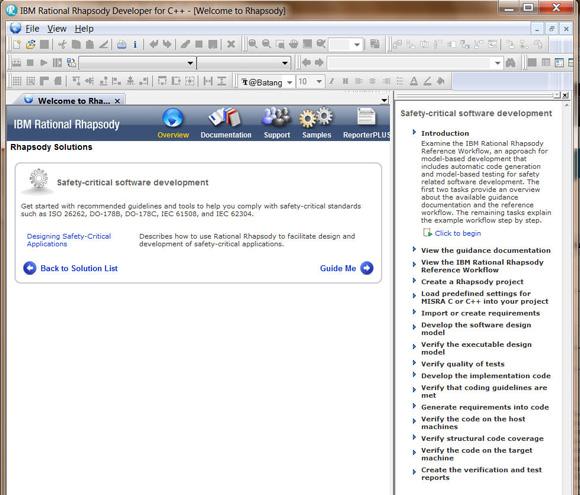Screen dimensions: 580x495
Task: Click the Stop square icon in code toolbar
Action: click(x=30, y=63)
